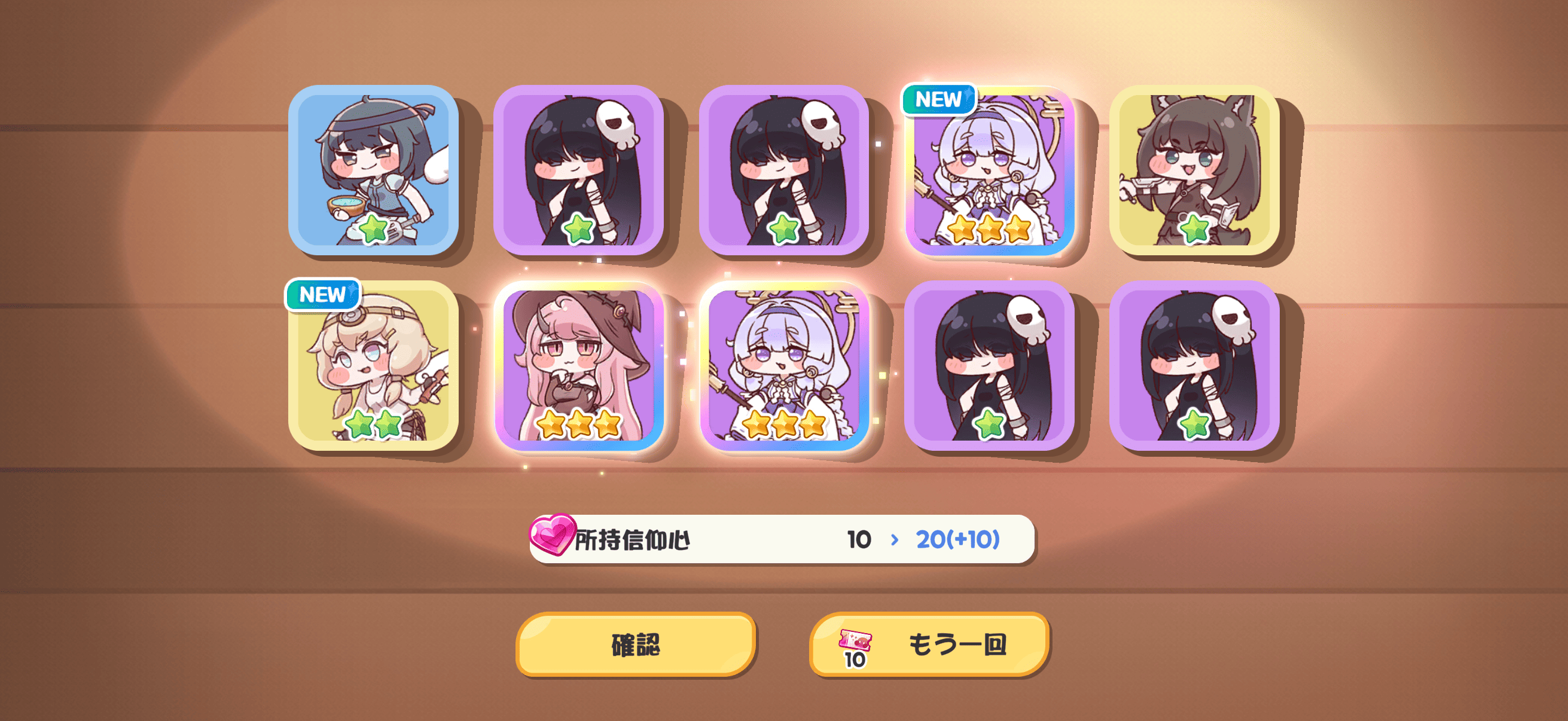This screenshot has height=721, width=1568.
Task: Select the blue headband cook character card
Action: [x=373, y=170]
